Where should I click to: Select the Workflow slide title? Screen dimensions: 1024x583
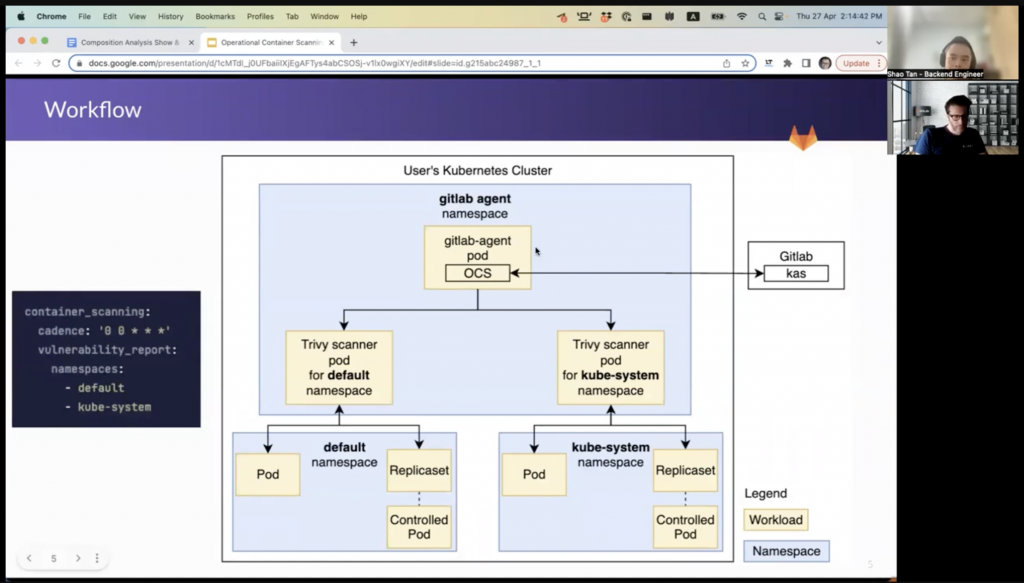pos(93,109)
